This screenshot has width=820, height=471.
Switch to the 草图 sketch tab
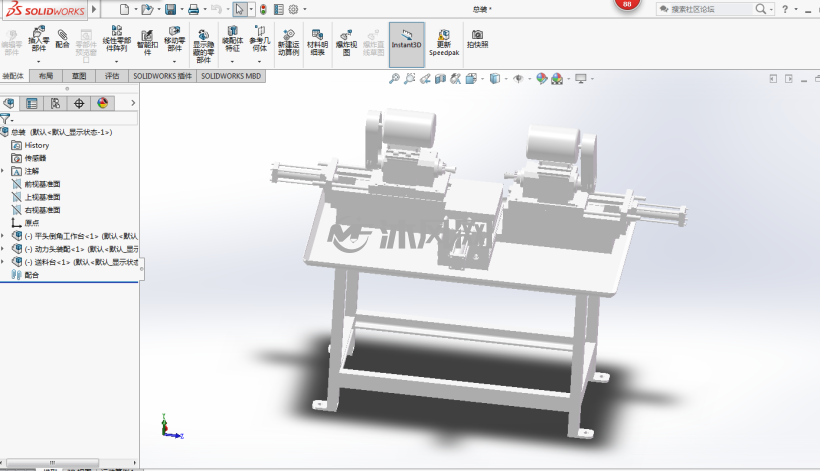(79, 76)
